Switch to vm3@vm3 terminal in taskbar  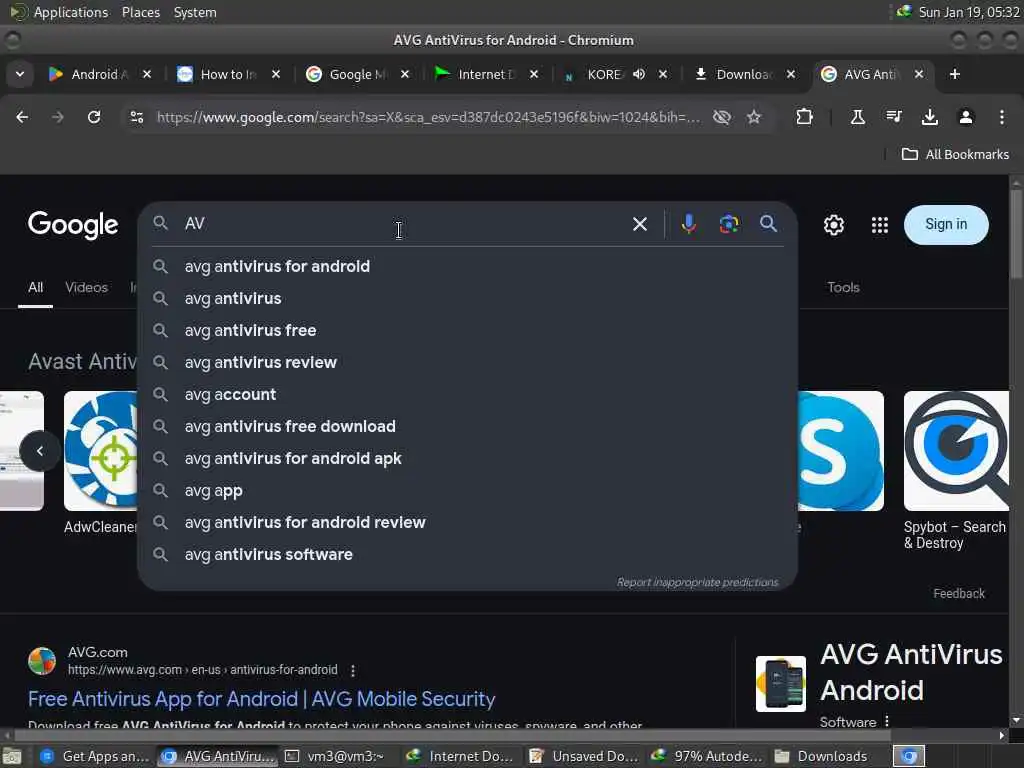pyautogui.click(x=338, y=756)
